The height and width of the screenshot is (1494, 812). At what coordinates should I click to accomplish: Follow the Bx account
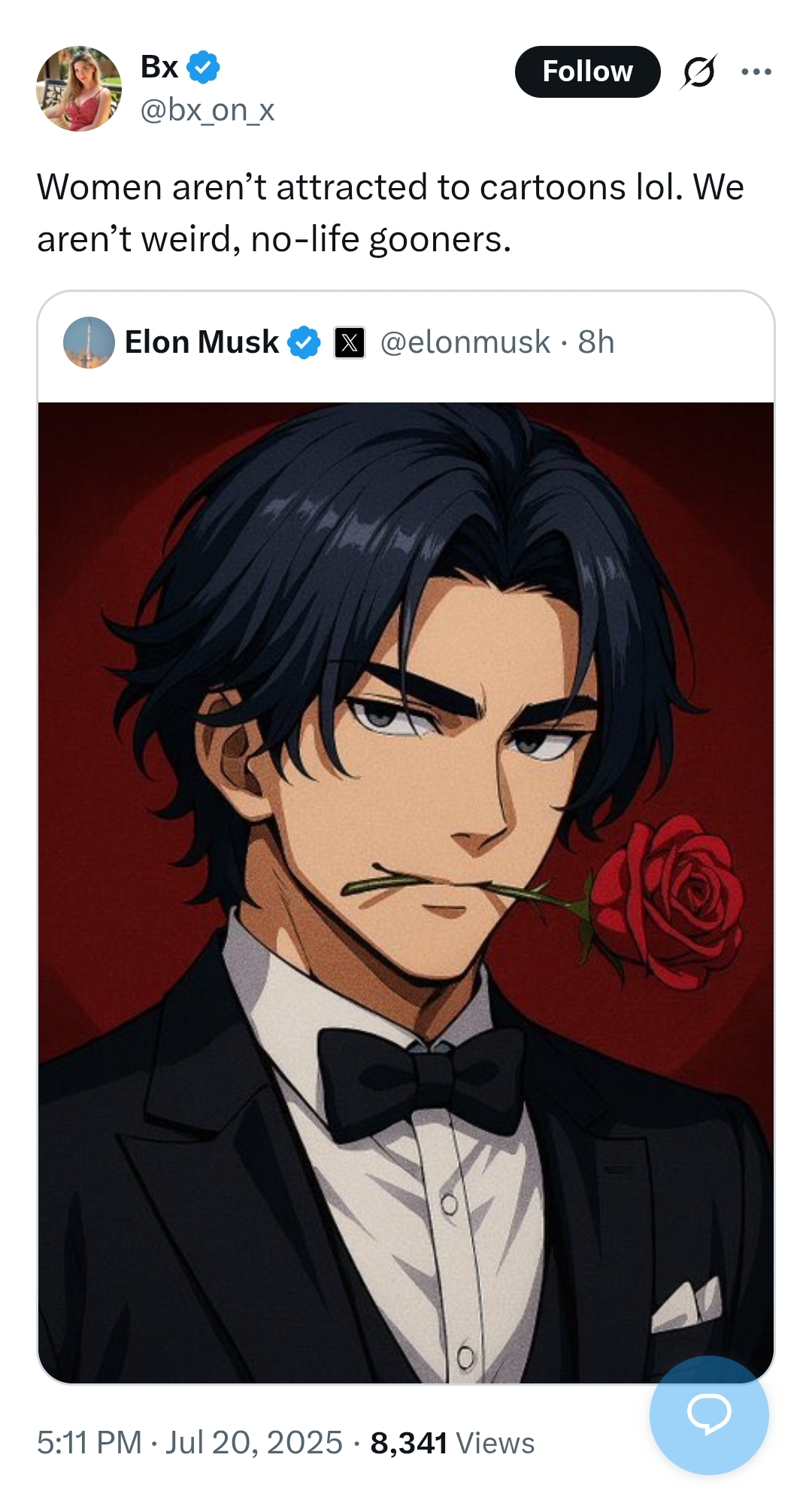tap(587, 71)
